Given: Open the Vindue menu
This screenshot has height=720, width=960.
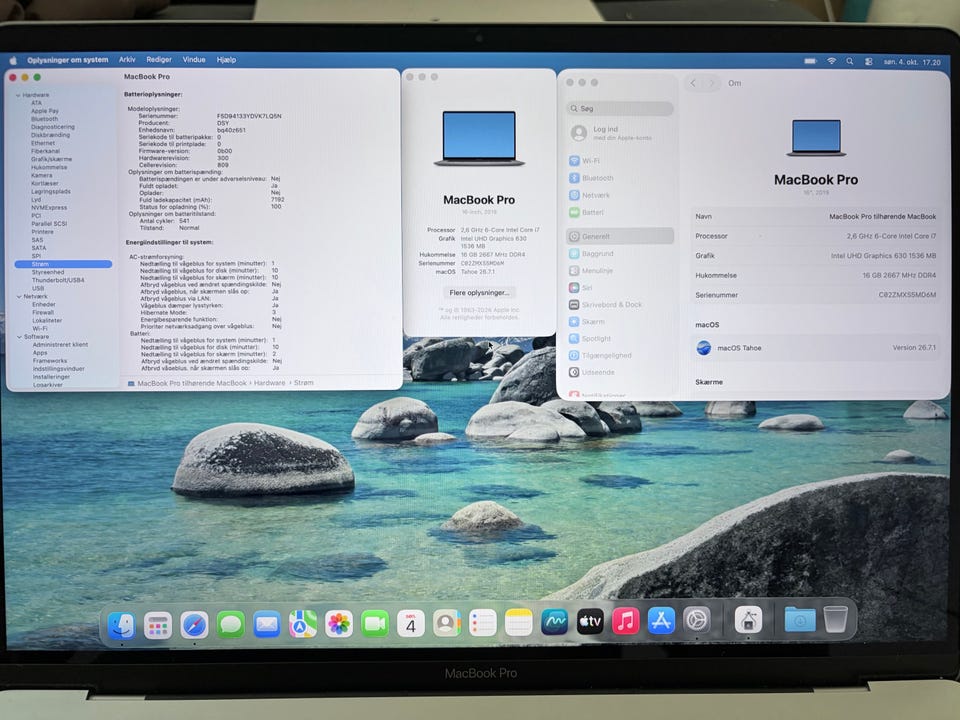Looking at the screenshot, I should point(194,59).
